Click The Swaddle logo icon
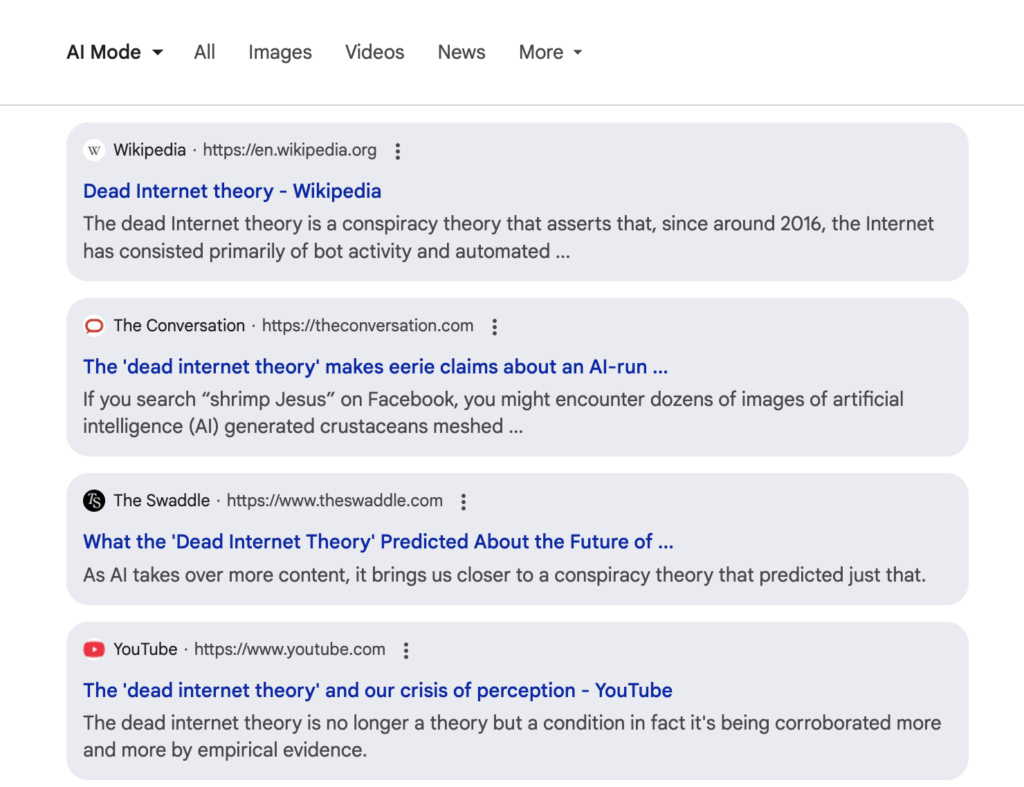This screenshot has height=787, width=1024. pyautogui.click(x=94, y=501)
